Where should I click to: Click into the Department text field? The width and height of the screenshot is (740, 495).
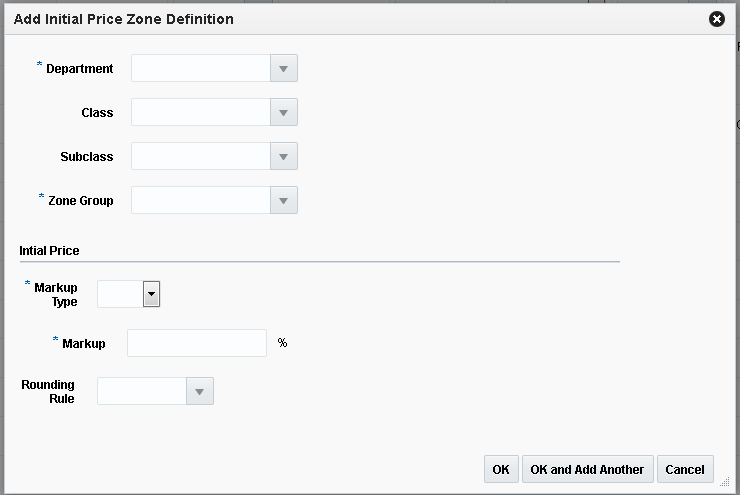(200, 68)
